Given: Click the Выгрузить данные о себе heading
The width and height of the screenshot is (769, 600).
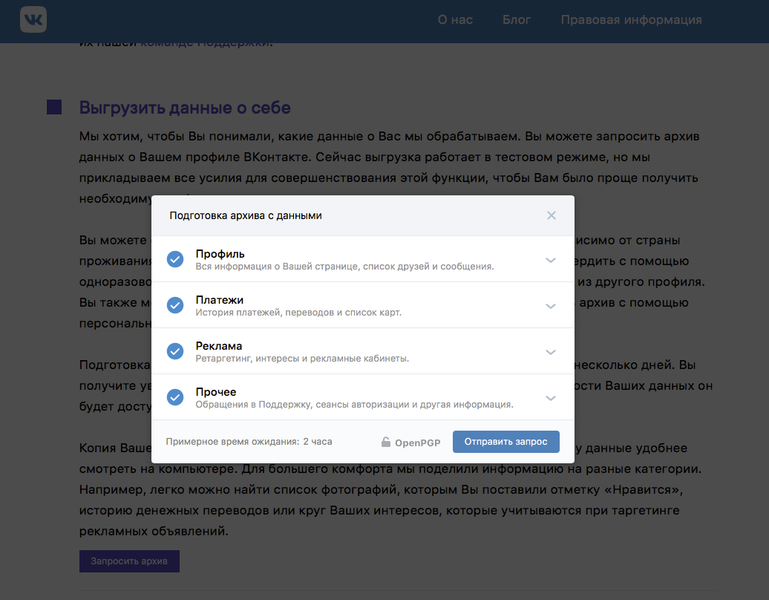Looking at the screenshot, I should [x=185, y=107].
